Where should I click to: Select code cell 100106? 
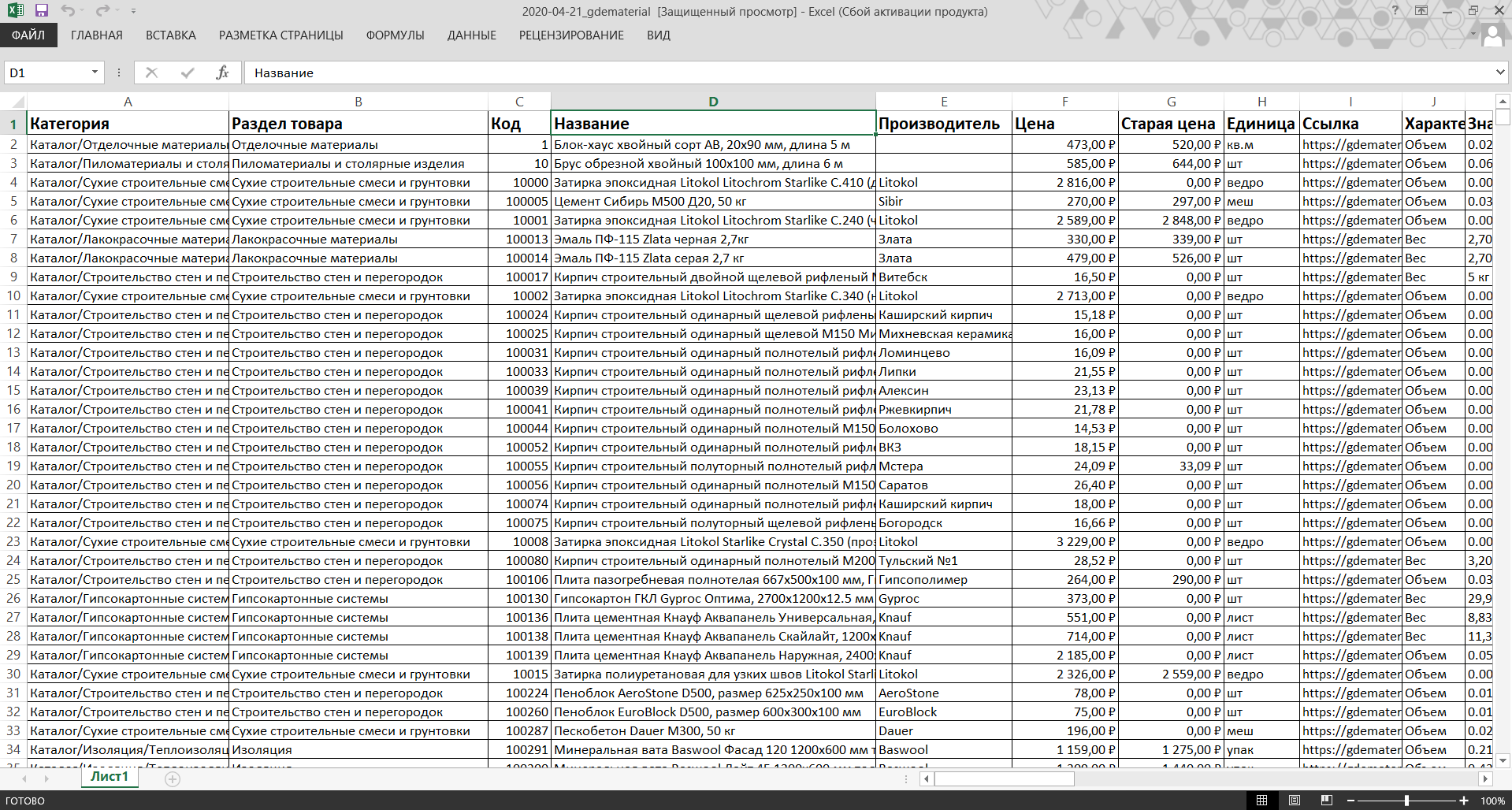click(519, 579)
